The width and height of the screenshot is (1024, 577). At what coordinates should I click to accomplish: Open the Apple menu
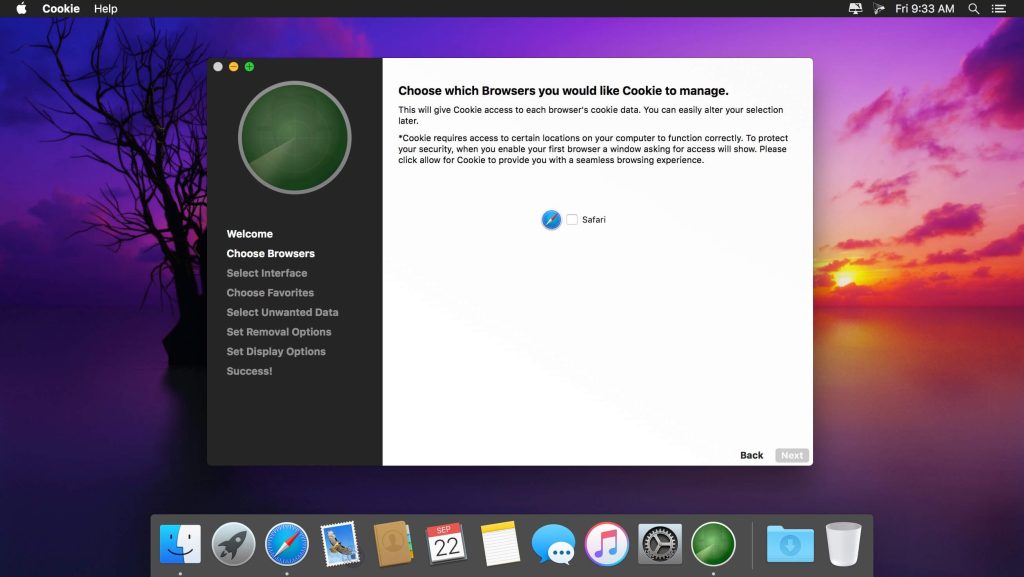tap(21, 9)
